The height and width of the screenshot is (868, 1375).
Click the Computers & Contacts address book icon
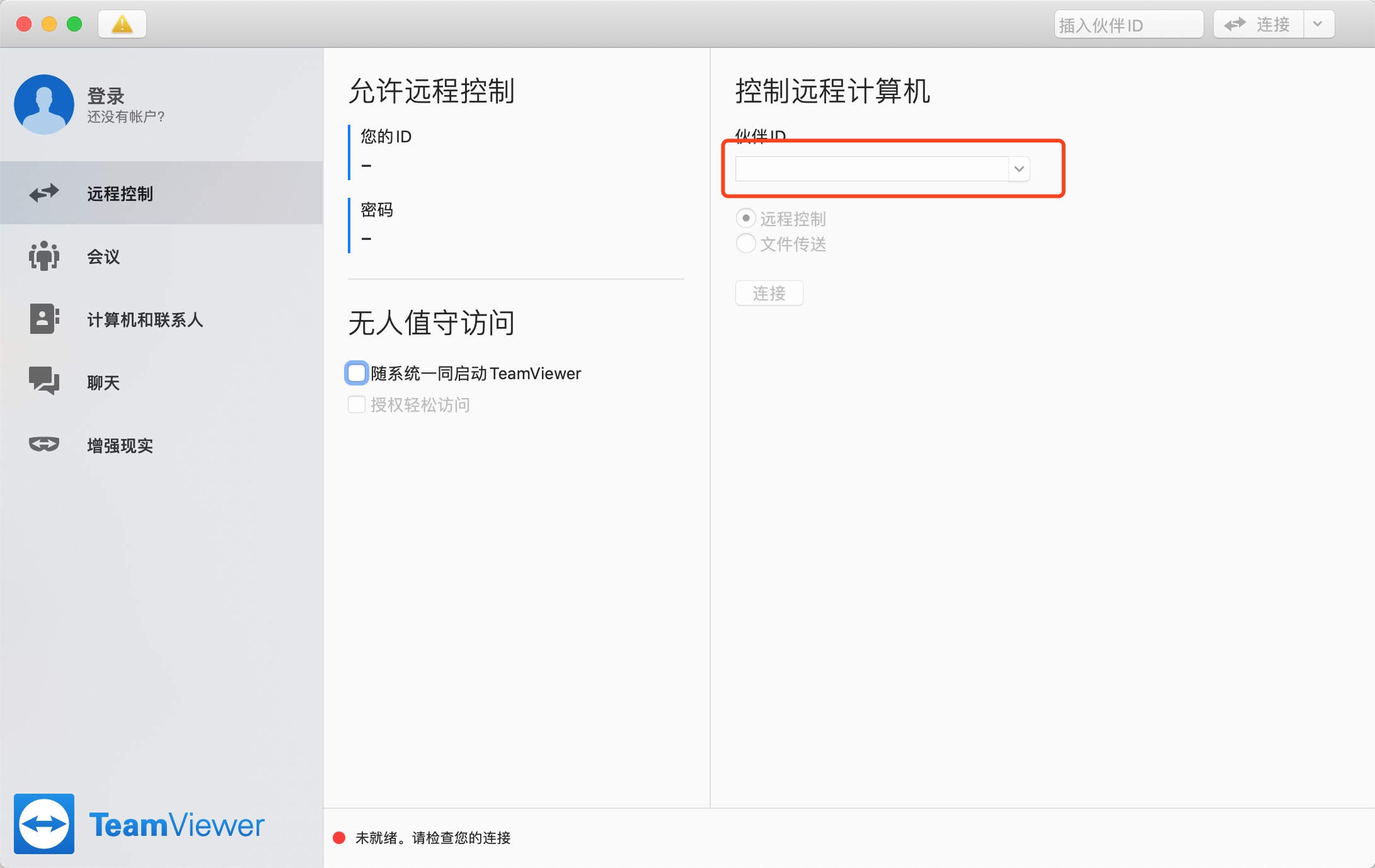(44, 319)
